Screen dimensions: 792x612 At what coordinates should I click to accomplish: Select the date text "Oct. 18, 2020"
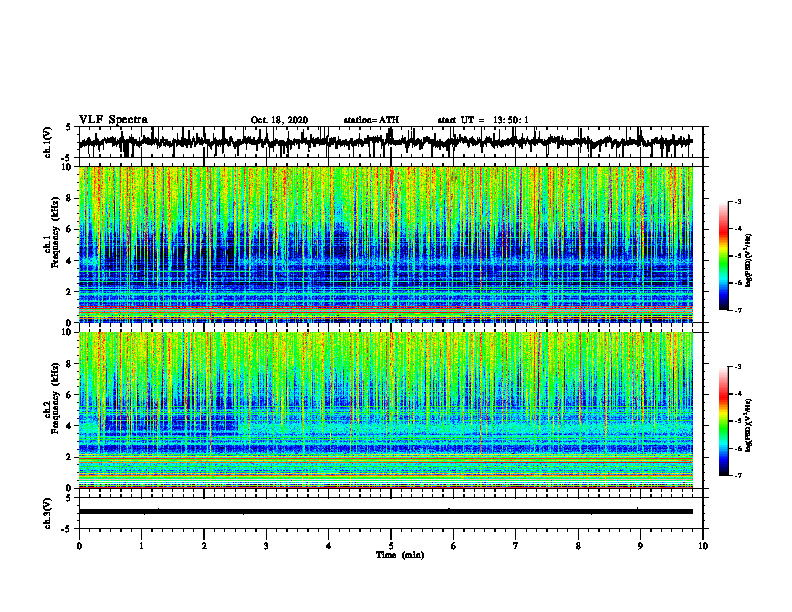[279, 120]
